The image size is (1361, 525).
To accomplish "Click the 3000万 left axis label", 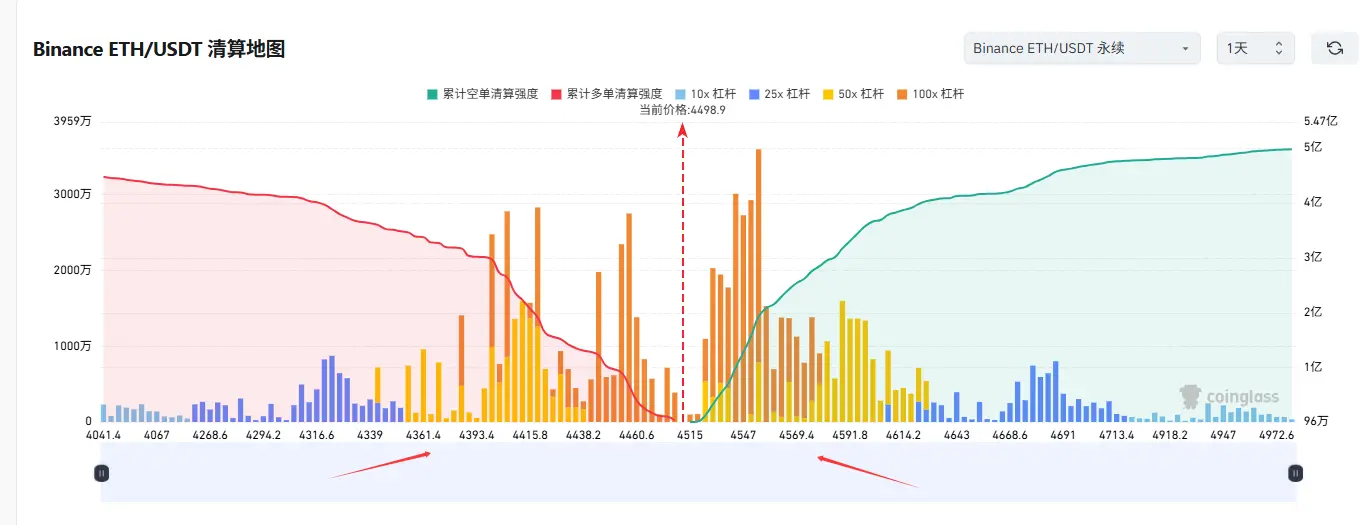I will click(73, 194).
